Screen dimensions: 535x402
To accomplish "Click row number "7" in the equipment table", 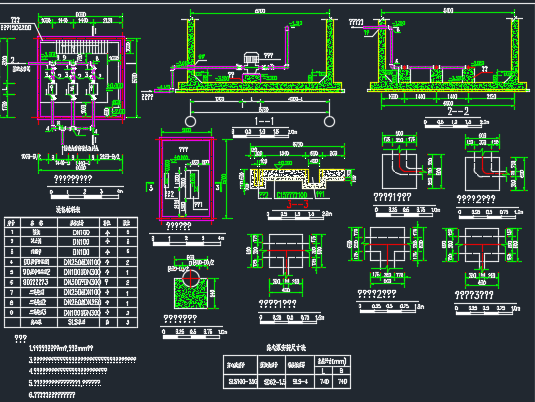I will point(12,292).
